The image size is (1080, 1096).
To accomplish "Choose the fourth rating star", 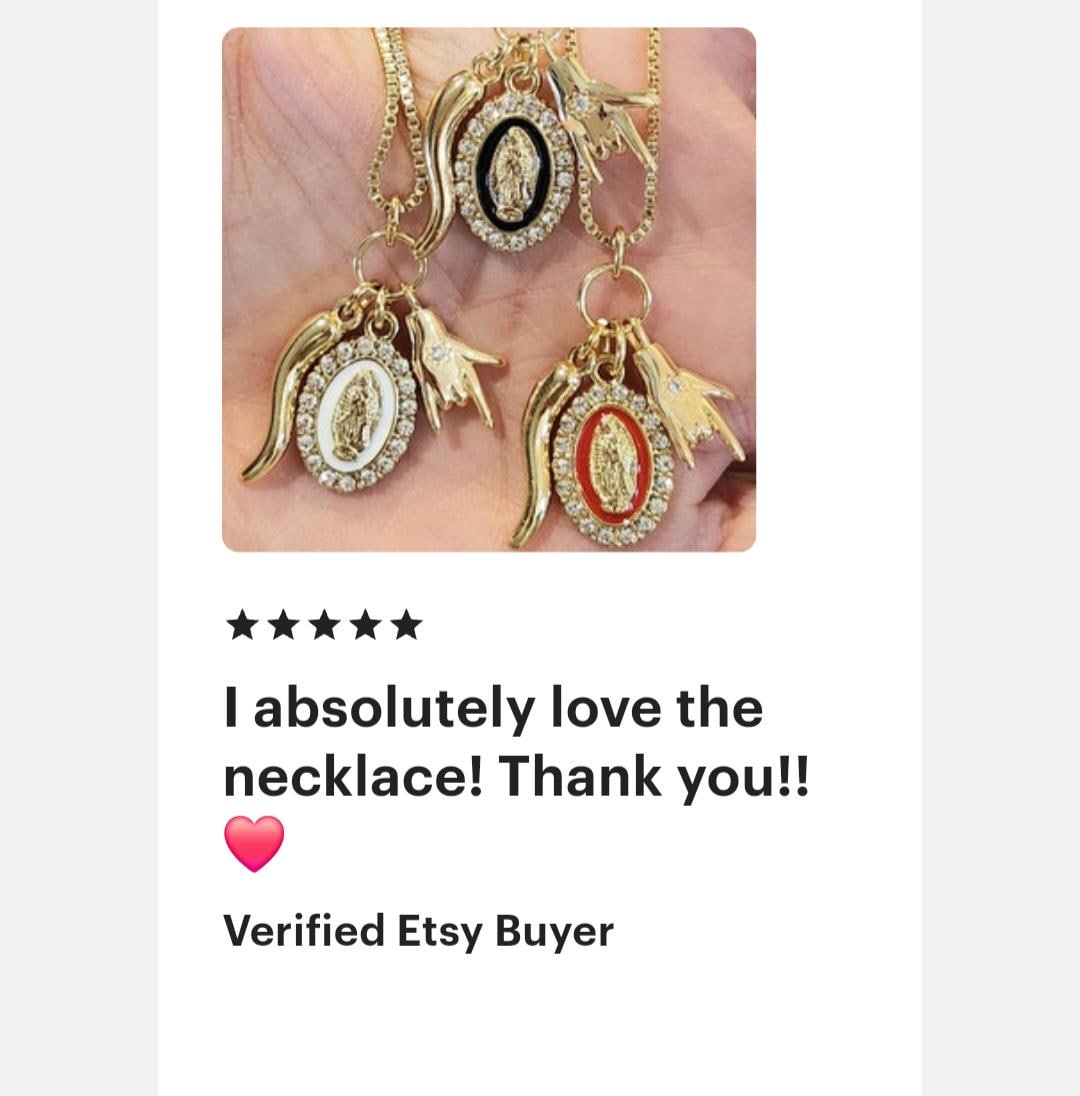I will click(x=366, y=624).
